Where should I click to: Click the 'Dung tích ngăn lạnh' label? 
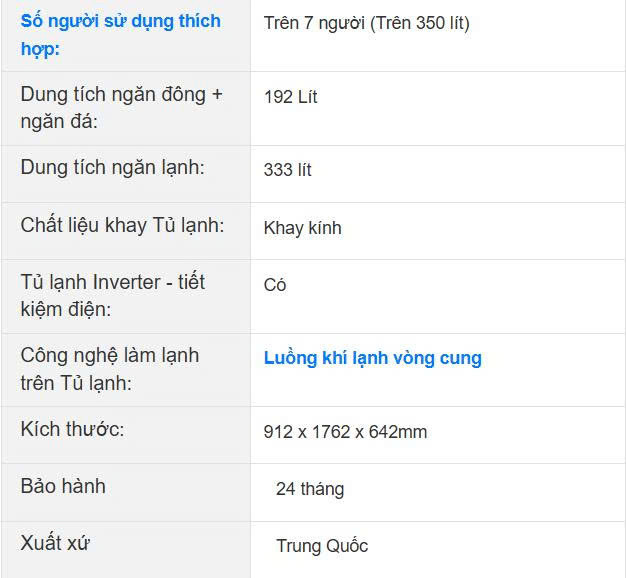pos(112,167)
